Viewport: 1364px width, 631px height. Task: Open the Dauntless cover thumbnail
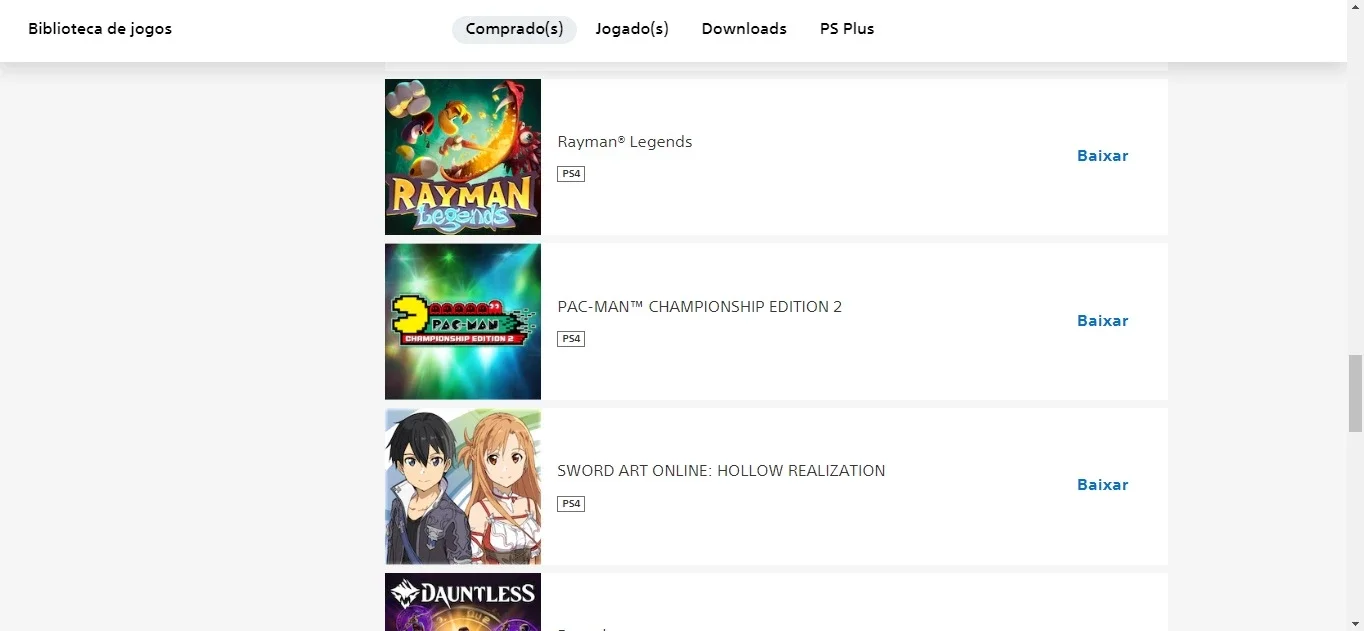463,602
